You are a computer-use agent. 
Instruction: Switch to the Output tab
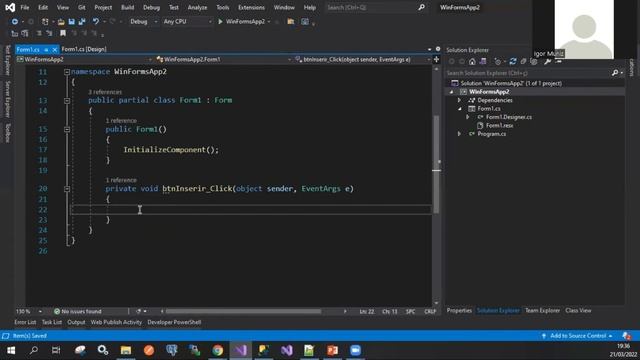(76, 322)
